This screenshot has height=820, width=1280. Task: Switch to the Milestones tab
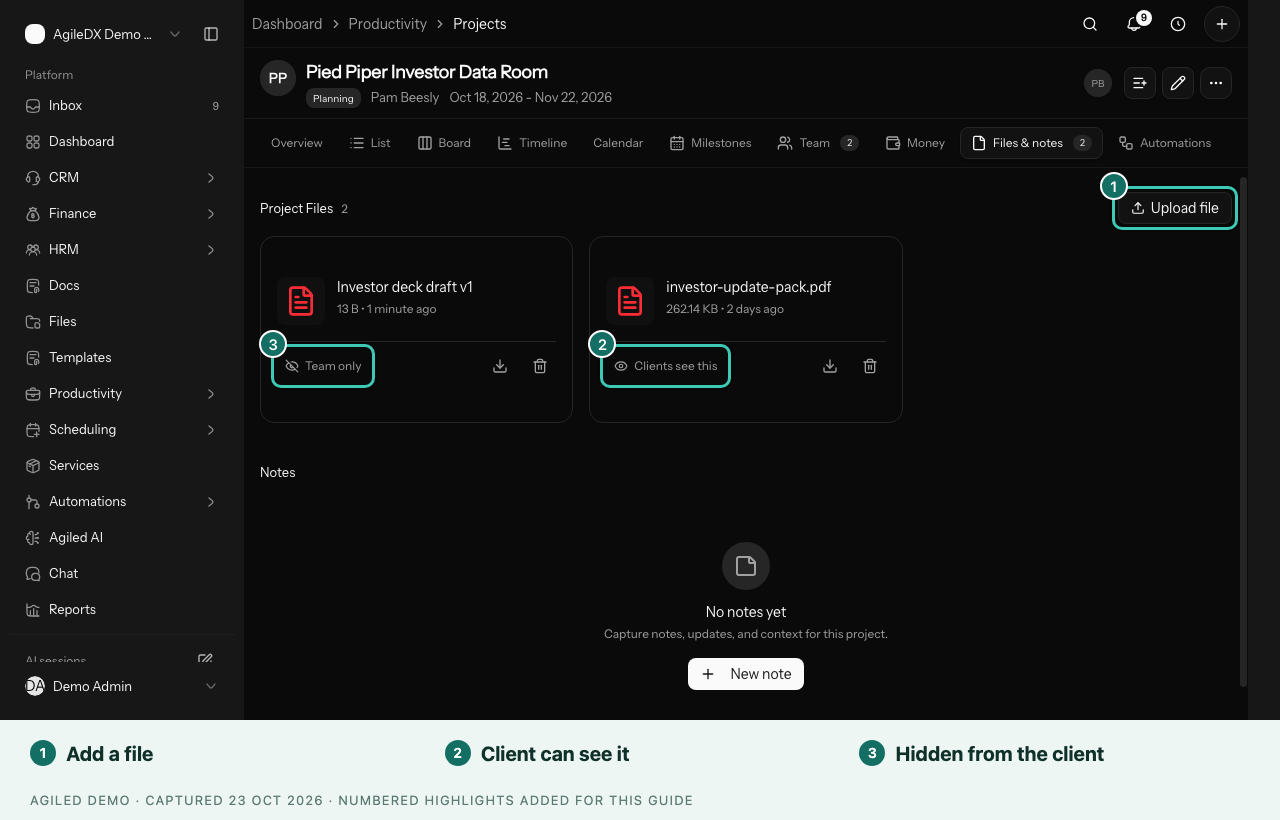(x=711, y=143)
